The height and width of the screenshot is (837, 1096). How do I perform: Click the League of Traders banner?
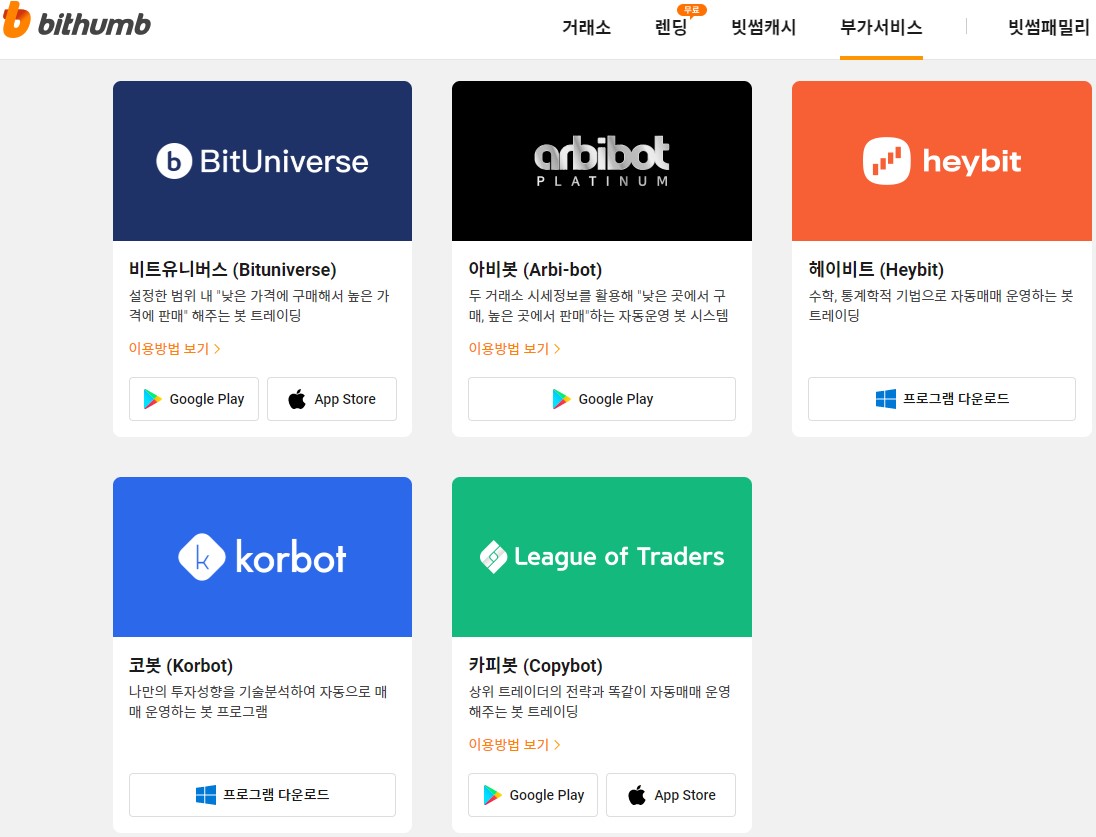click(x=602, y=557)
